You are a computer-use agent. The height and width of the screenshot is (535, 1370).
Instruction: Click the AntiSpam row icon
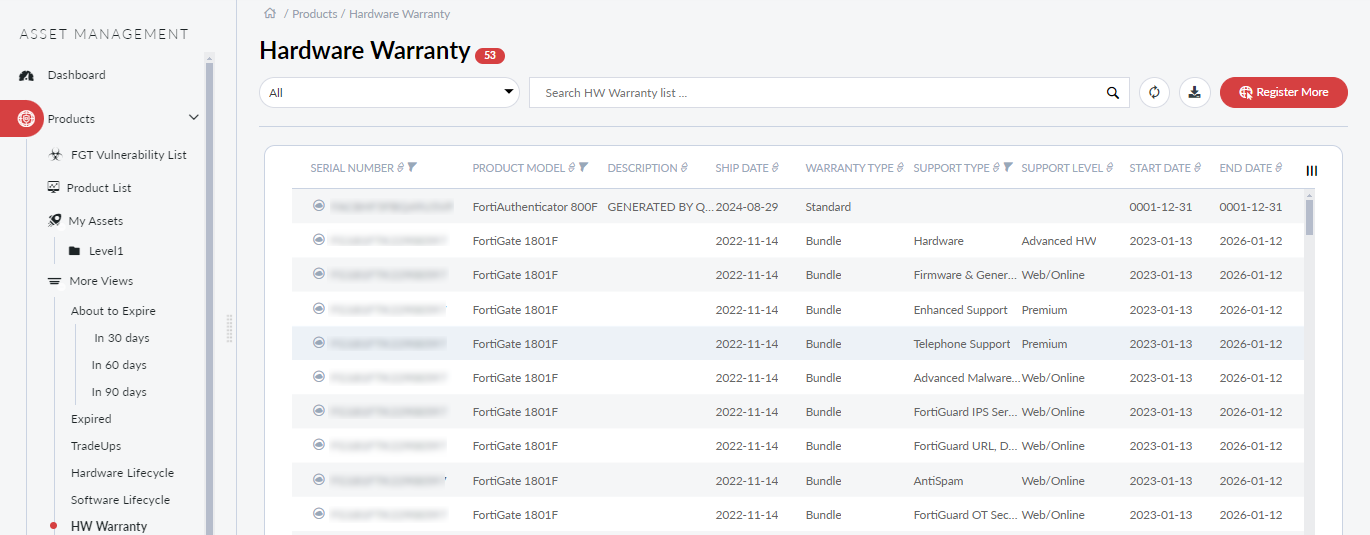[319, 480]
